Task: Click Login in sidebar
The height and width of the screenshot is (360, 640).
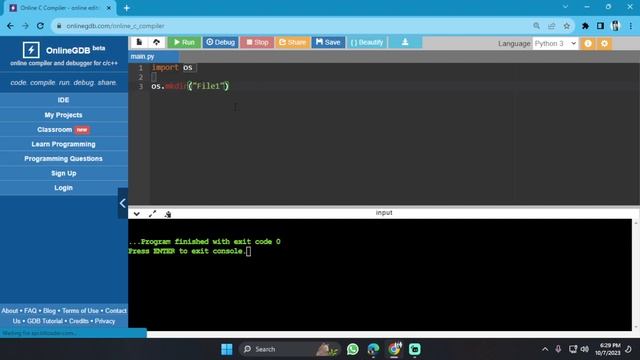Action: 63,188
